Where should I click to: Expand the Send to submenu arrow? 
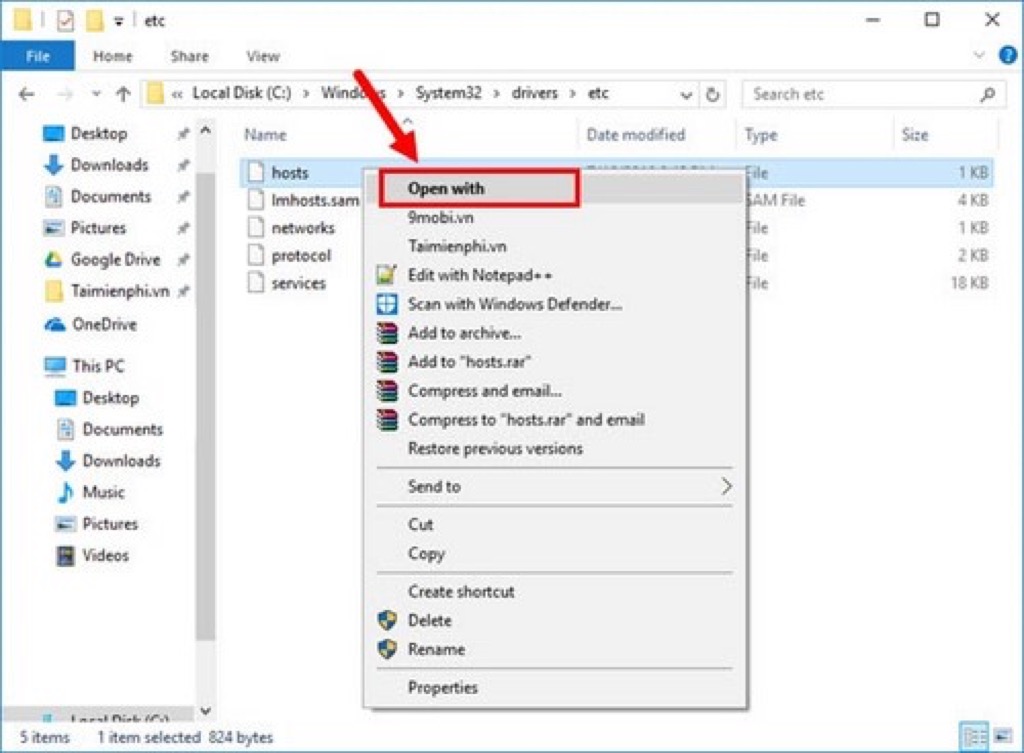pyautogui.click(x=726, y=486)
